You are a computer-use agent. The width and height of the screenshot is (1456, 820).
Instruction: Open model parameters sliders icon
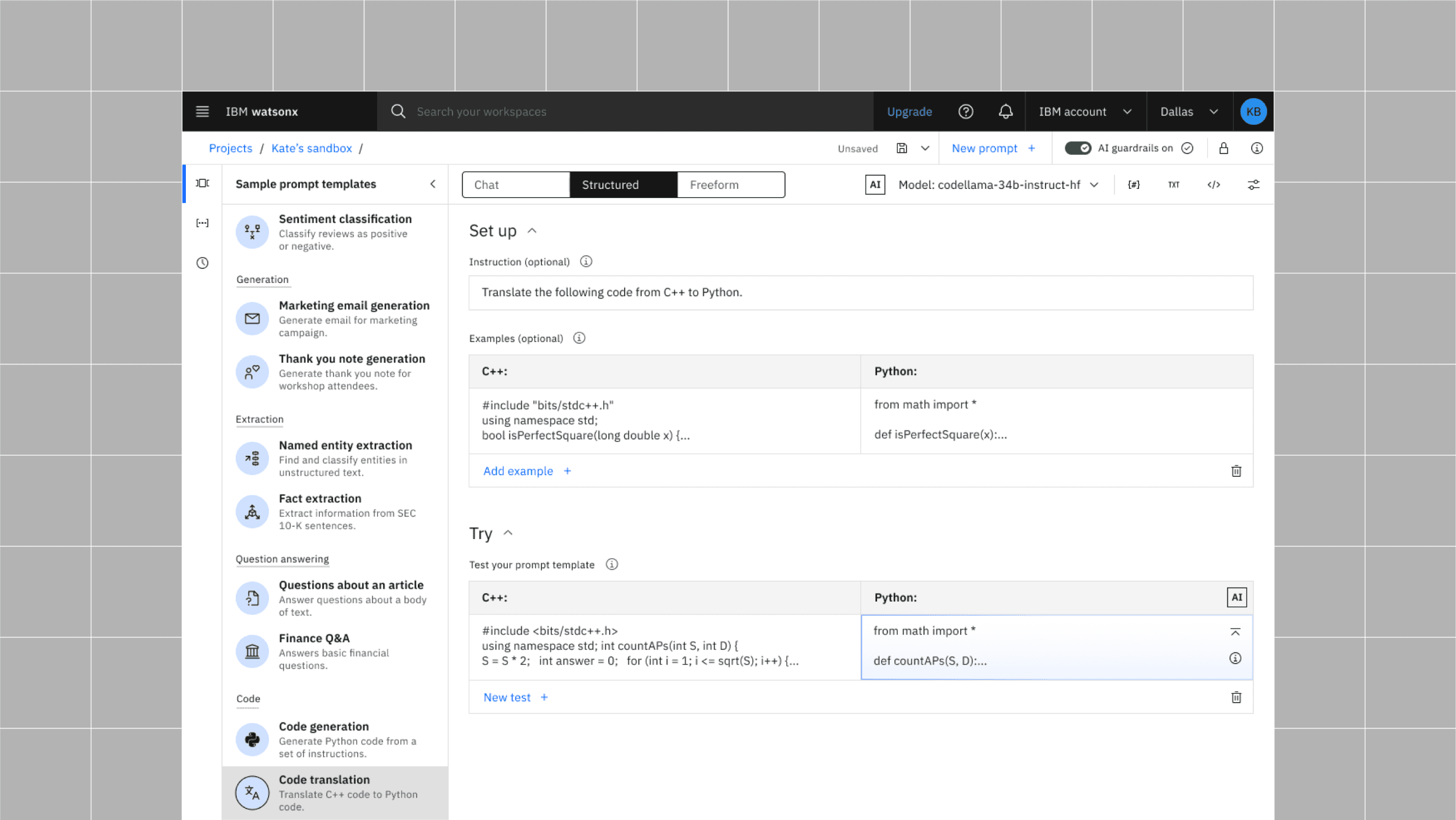click(x=1253, y=184)
